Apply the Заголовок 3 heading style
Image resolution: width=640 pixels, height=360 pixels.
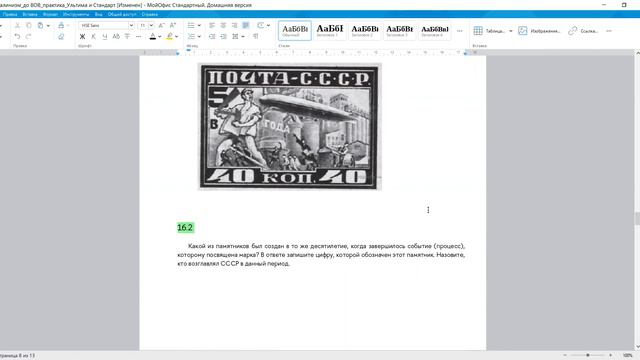(x=400, y=31)
